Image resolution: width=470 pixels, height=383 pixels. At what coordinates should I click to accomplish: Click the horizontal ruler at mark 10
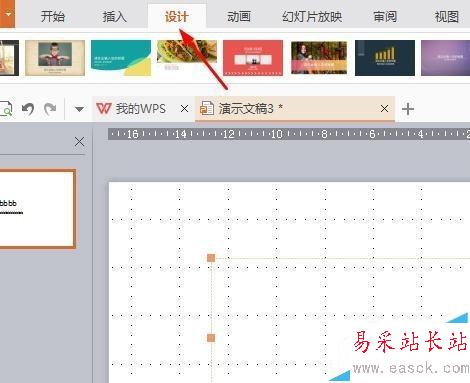276,134
